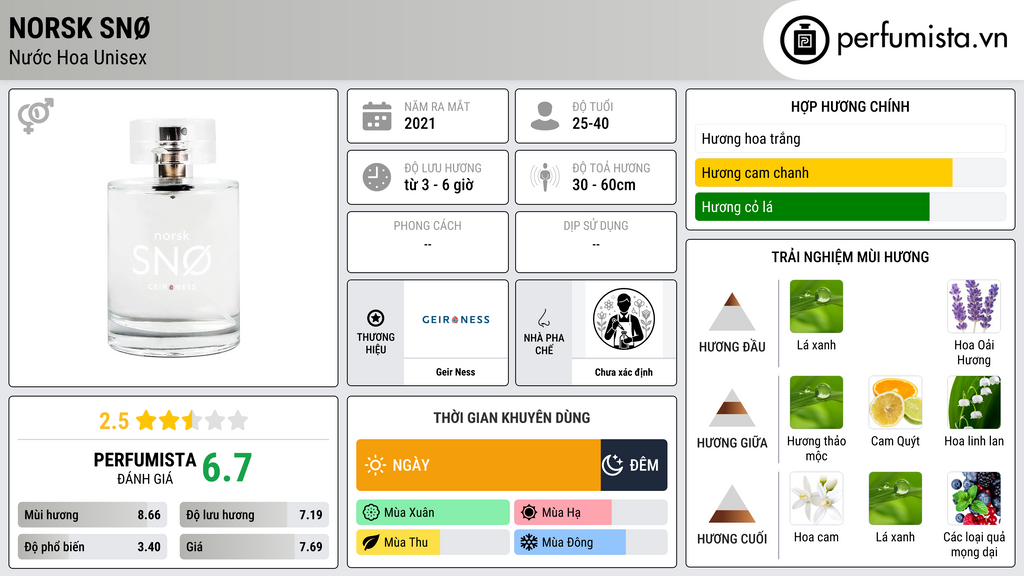
Task: Click the person icon beside Độ tuổi
Action: pyautogui.click(x=545, y=116)
